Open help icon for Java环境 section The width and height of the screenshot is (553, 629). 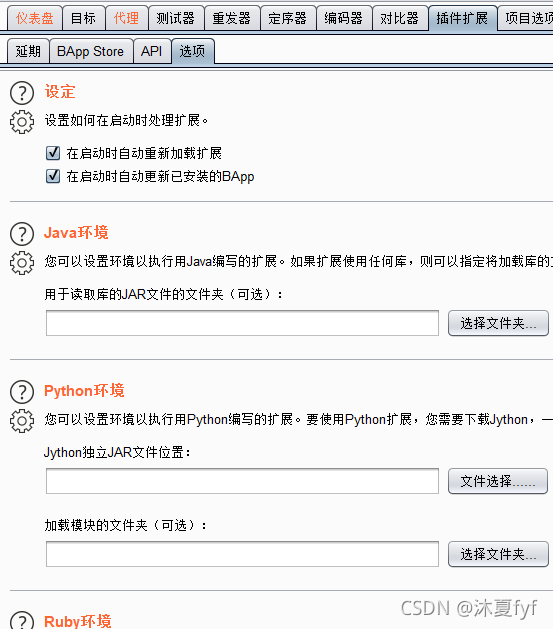click(x=22, y=234)
